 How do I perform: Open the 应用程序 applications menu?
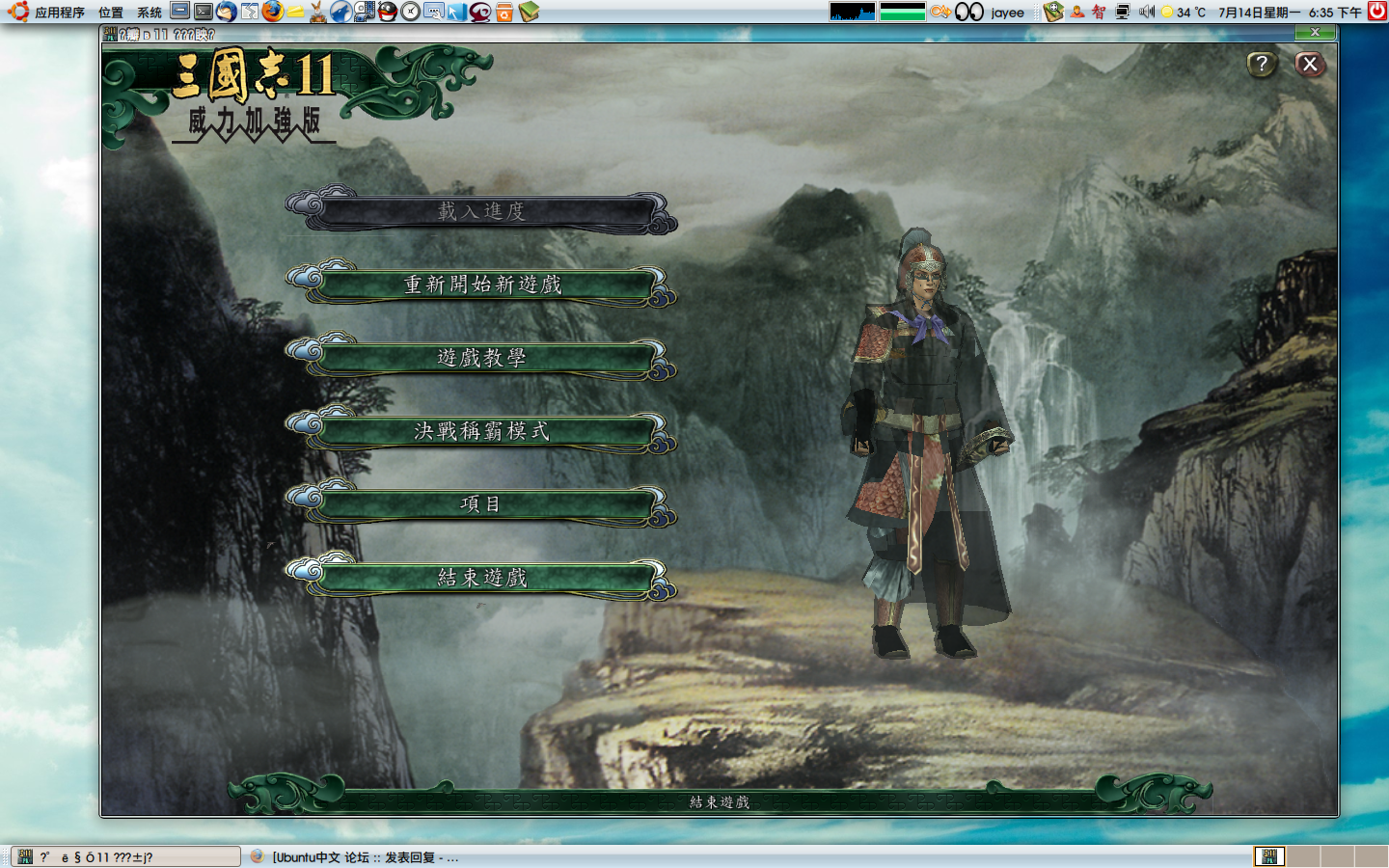pyautogui.click(x=60, y=12)
